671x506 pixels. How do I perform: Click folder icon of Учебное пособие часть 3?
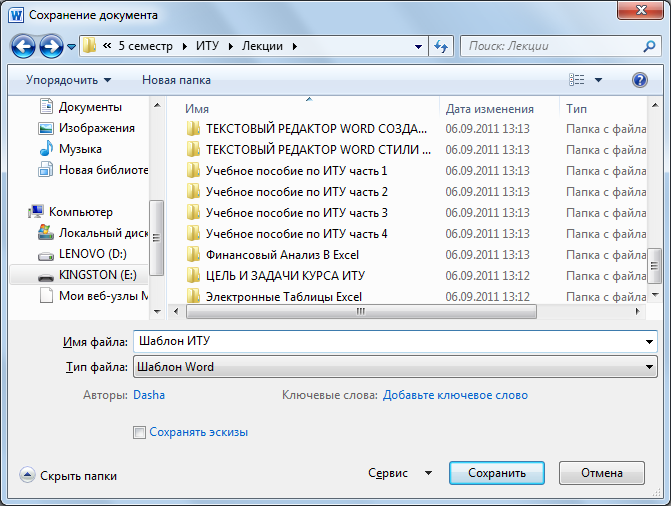click(193, 212)
